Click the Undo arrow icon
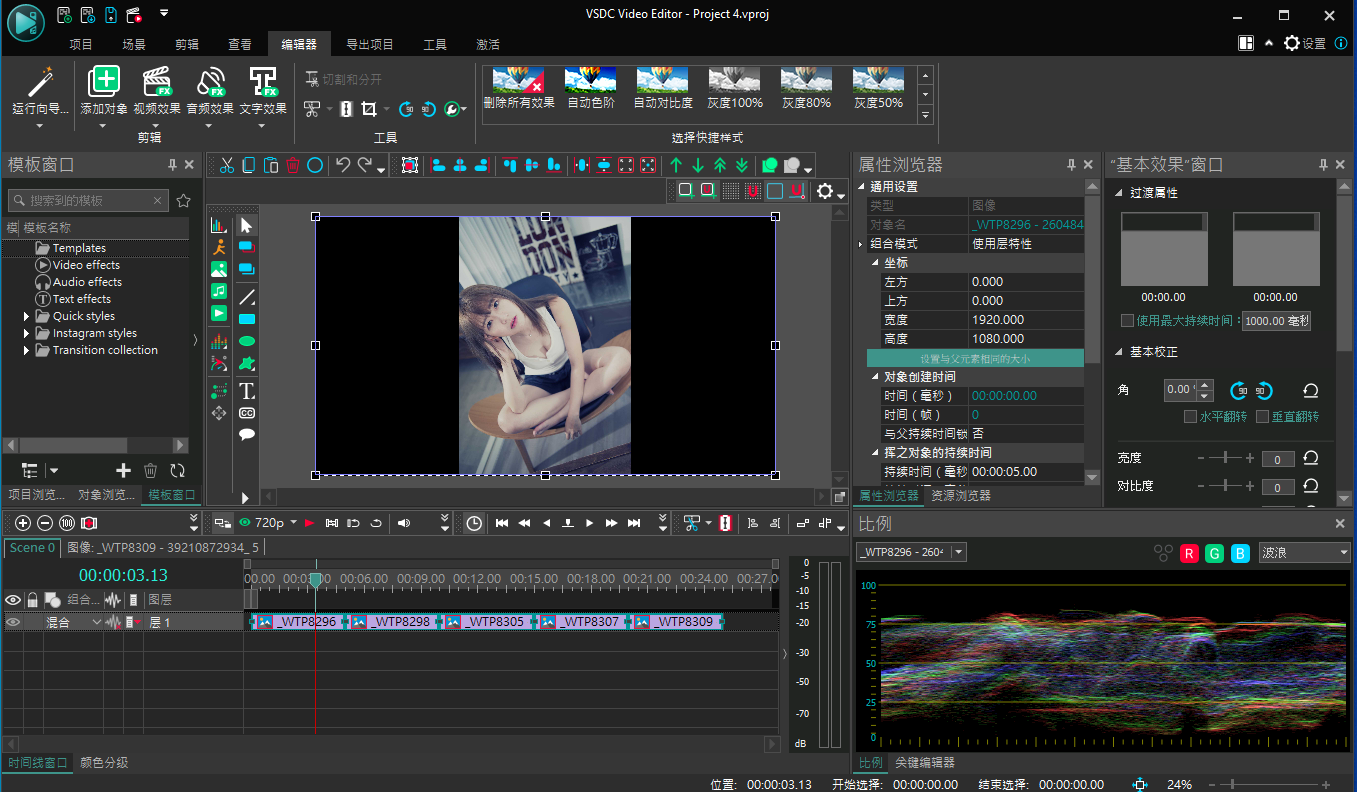 [343, 165]
